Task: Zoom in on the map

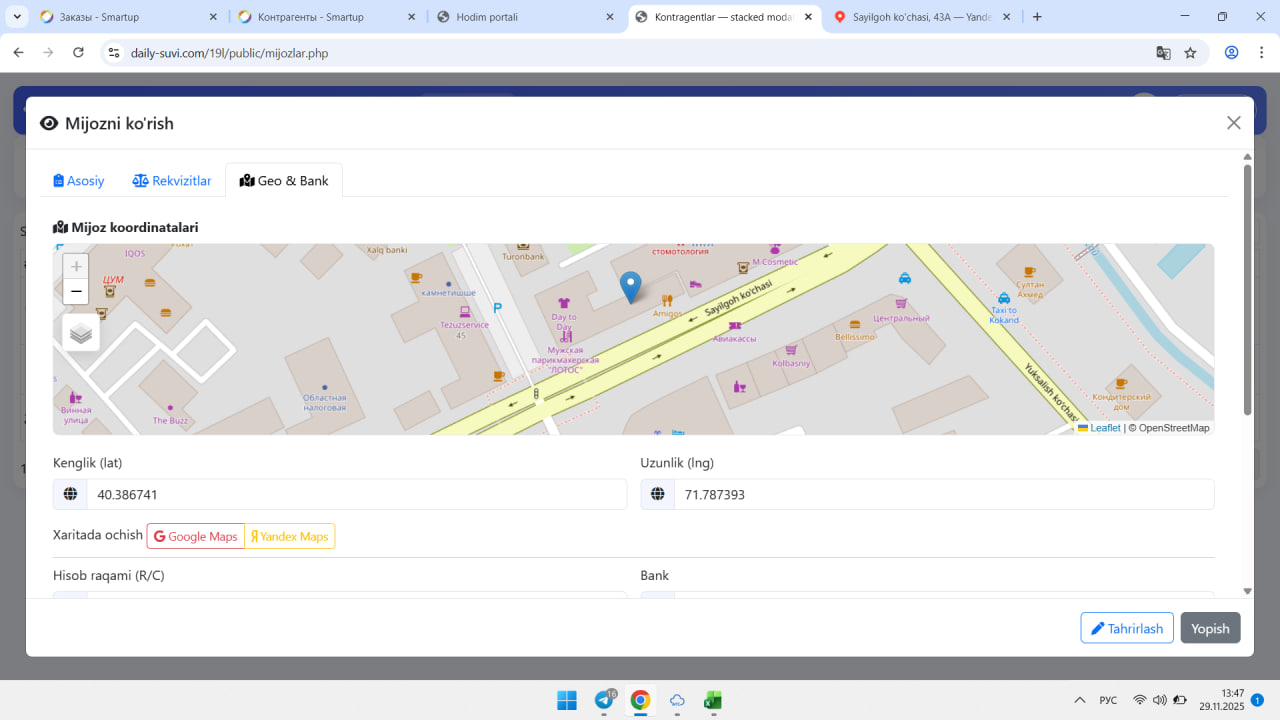Action: pyautogui.click(x=76, y=267)
